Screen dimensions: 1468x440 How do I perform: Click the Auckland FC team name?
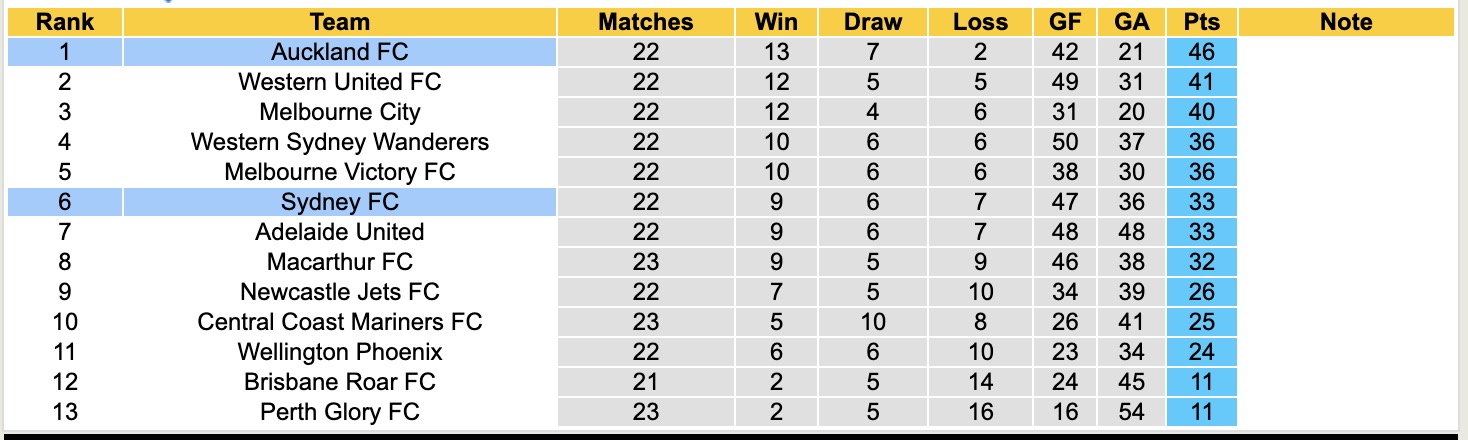(339, 52)
